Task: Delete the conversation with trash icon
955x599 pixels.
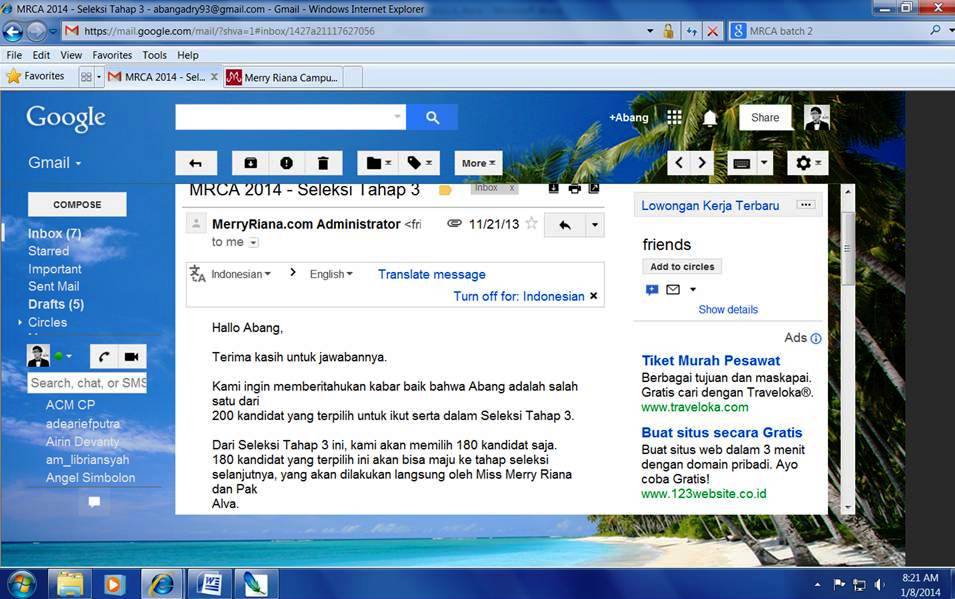Action: (323, 163)
